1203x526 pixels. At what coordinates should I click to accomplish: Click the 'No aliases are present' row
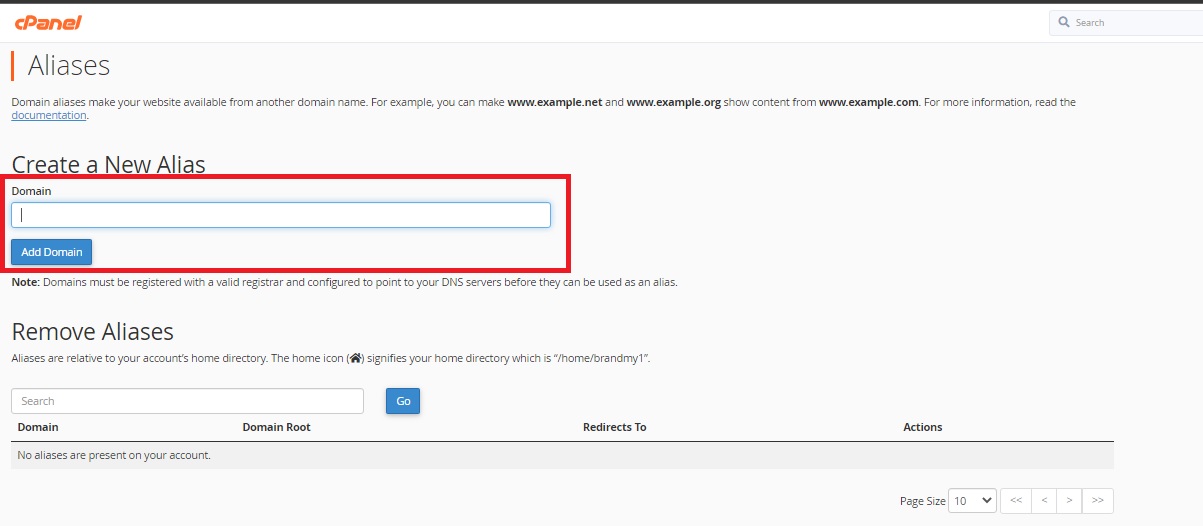tap(562, 455)
